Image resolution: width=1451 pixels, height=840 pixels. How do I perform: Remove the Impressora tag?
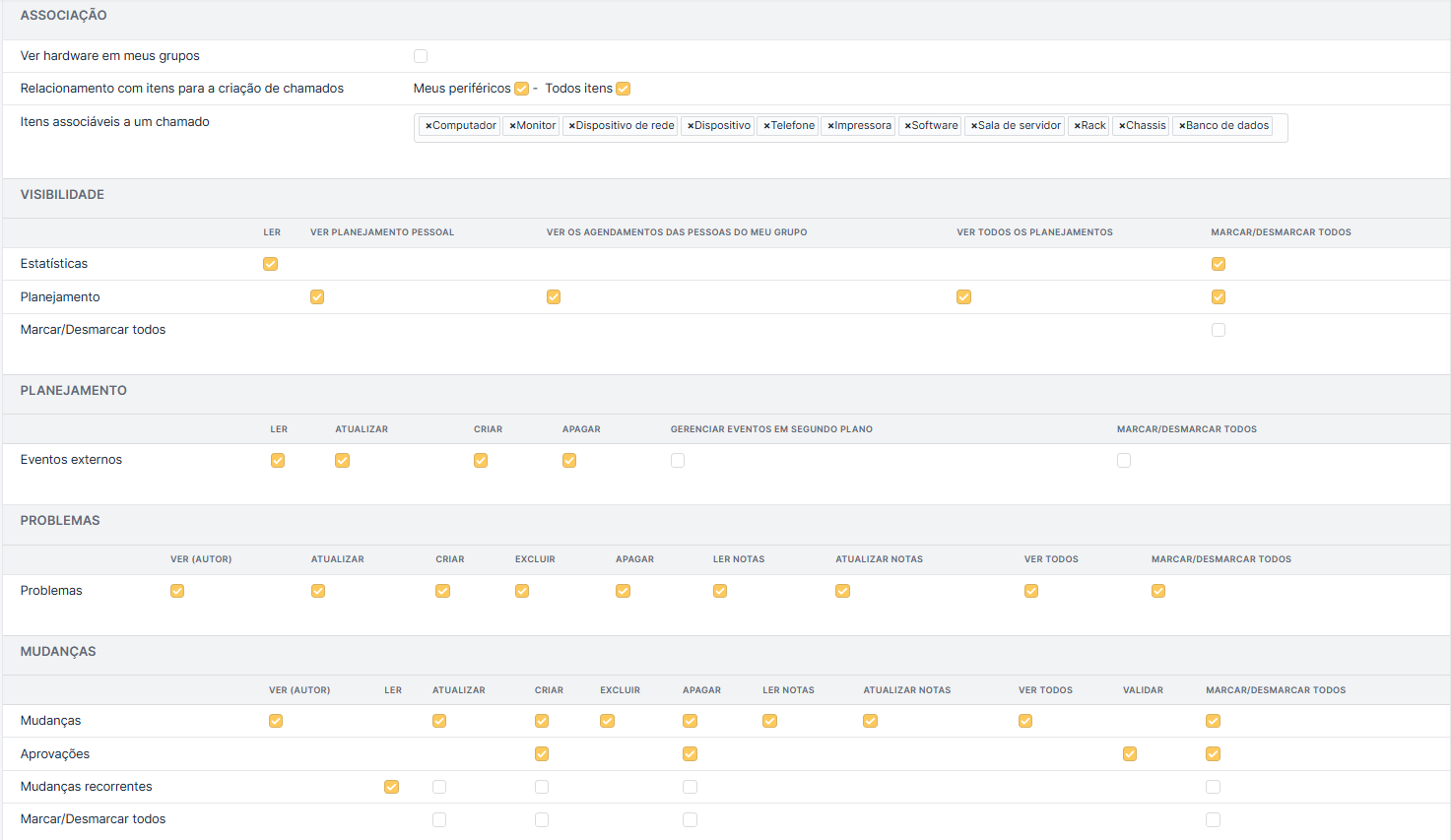coord(830,126)
